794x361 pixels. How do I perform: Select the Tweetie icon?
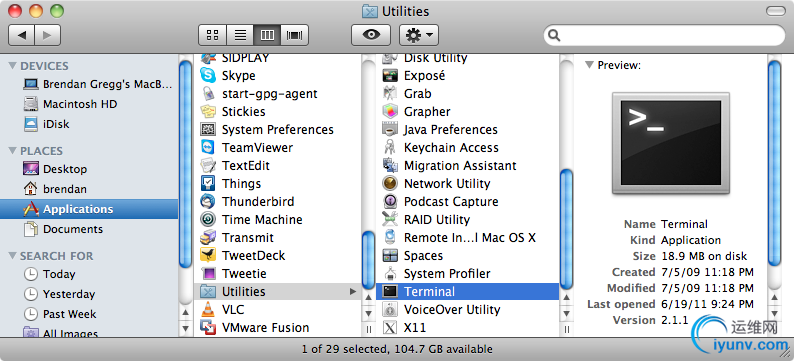coord(208,273)
